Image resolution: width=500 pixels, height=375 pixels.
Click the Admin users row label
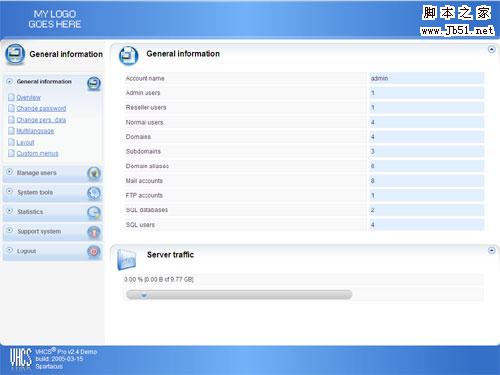click(143, 93)
